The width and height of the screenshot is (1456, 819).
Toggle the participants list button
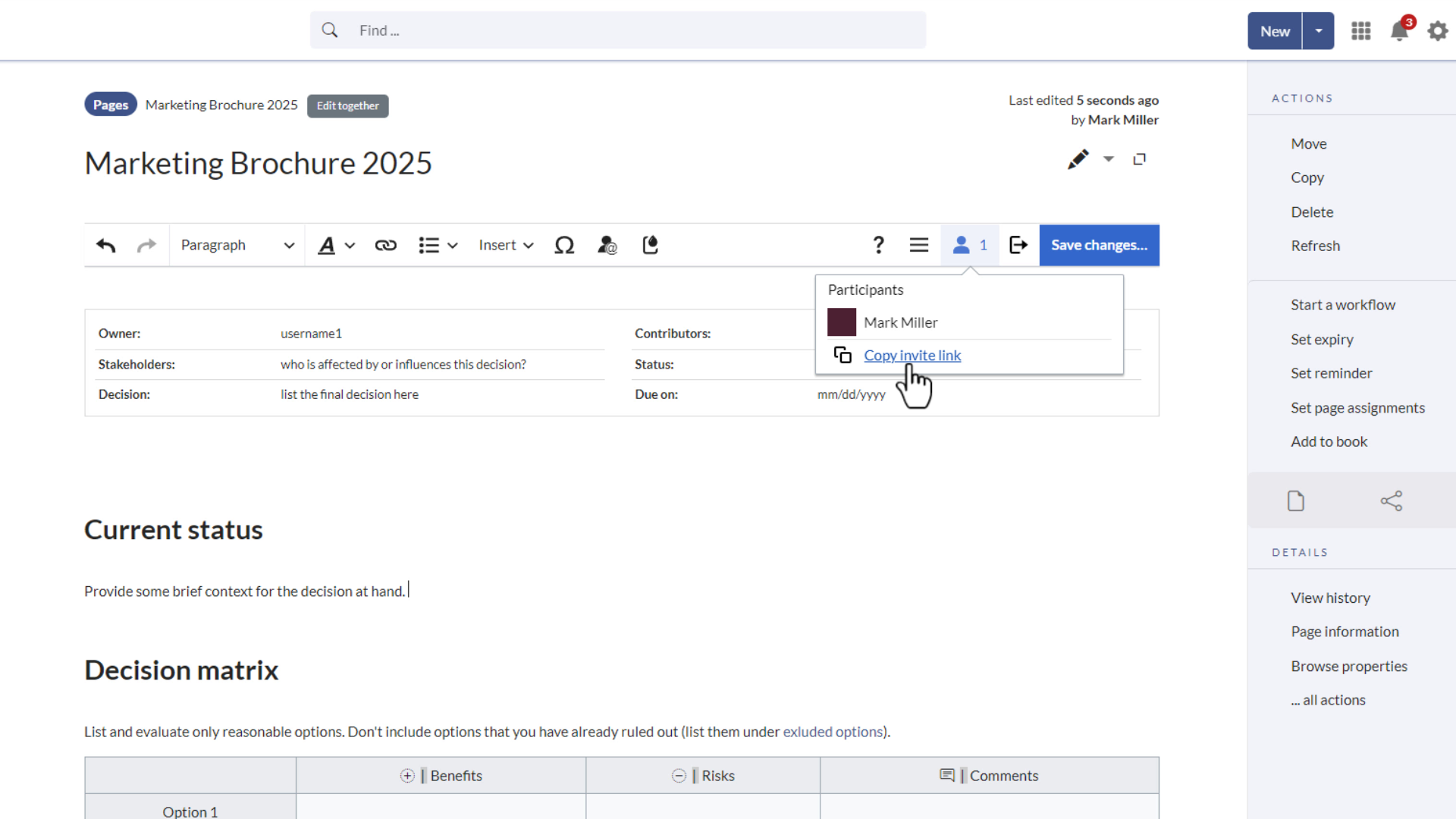[970, 245]
